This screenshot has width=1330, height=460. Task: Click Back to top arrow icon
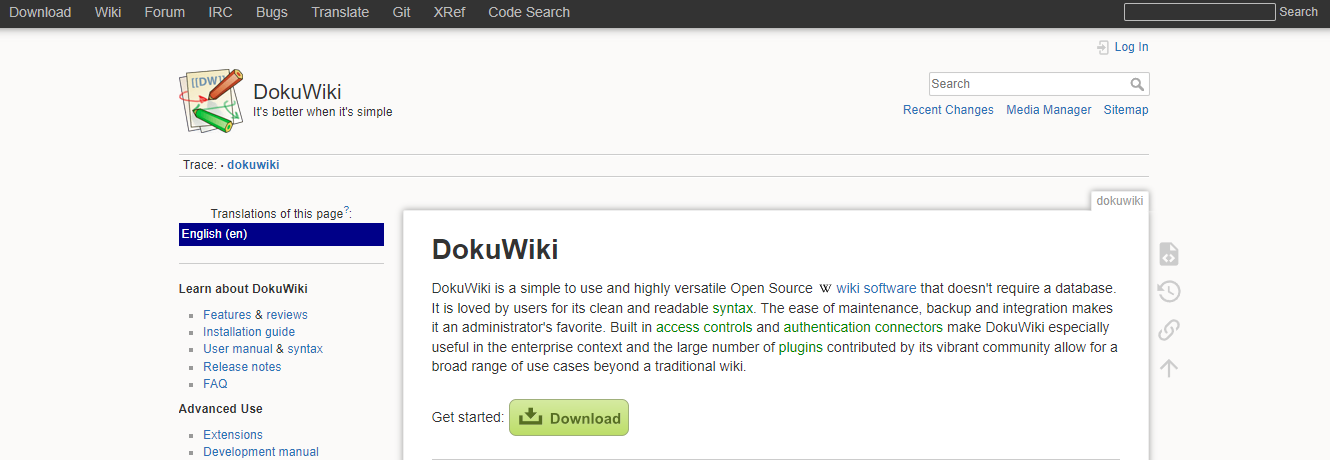(x=1168, y=367)
